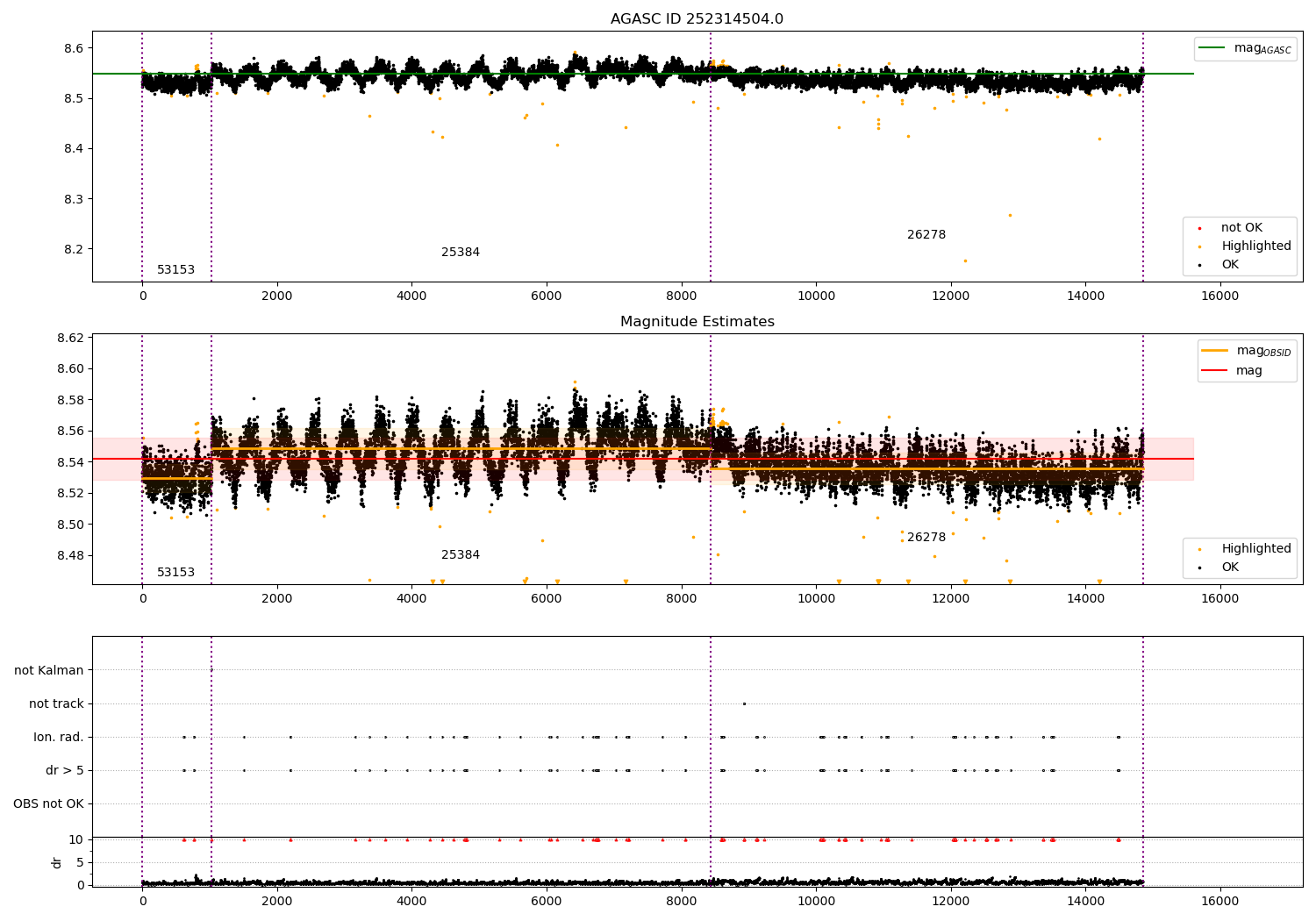Select 'not OK' in the top plot legend
The width and height of the screenshot is (1316, 921).
[x=1241, y=228]
